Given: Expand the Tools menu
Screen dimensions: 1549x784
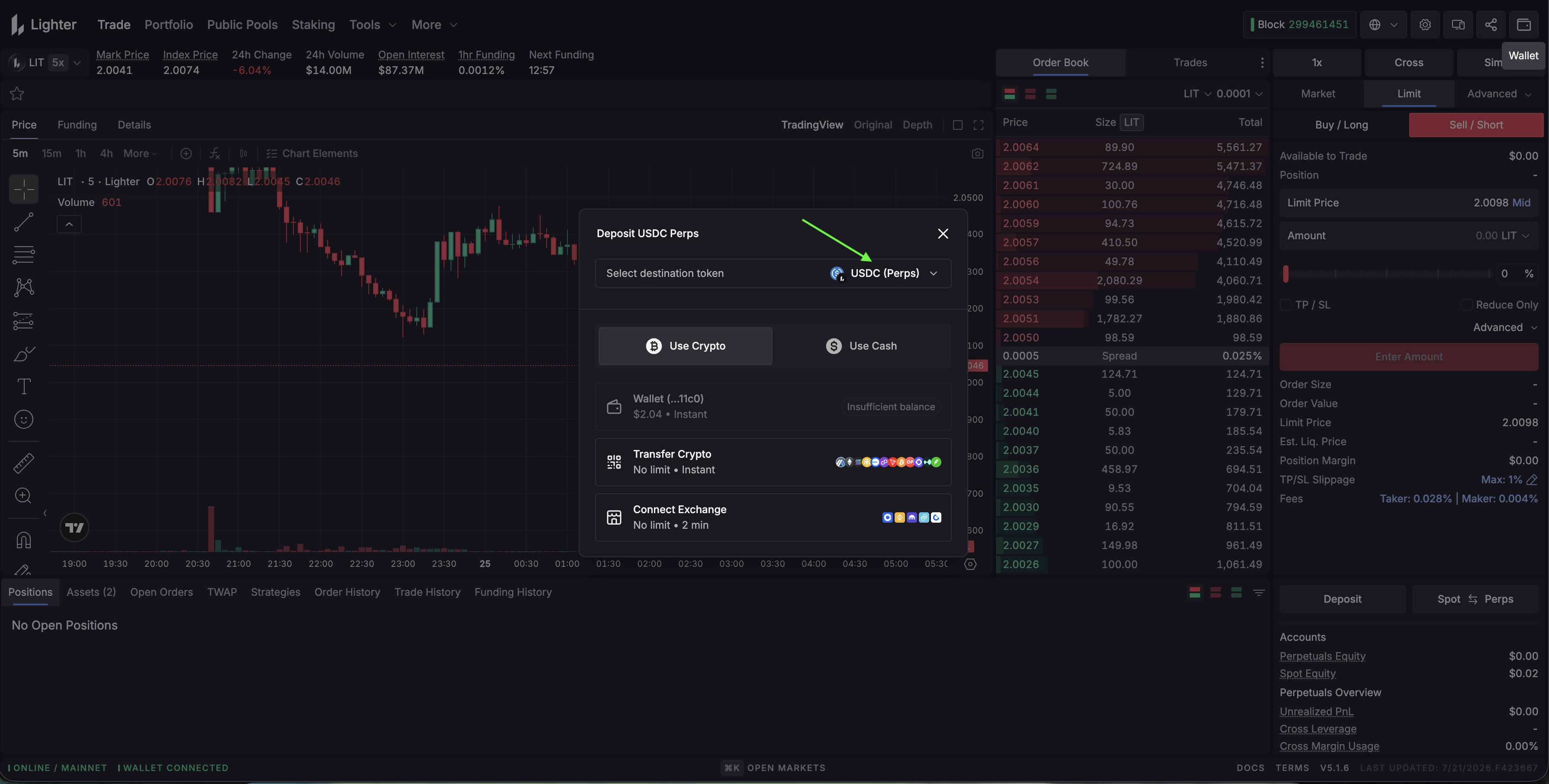Looking at the screenshot, I should (372, 25).
